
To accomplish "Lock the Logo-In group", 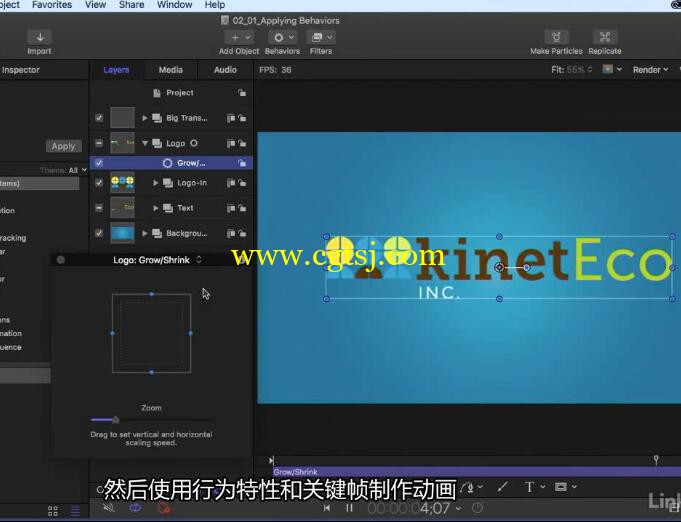I will [x=242, y=183].
